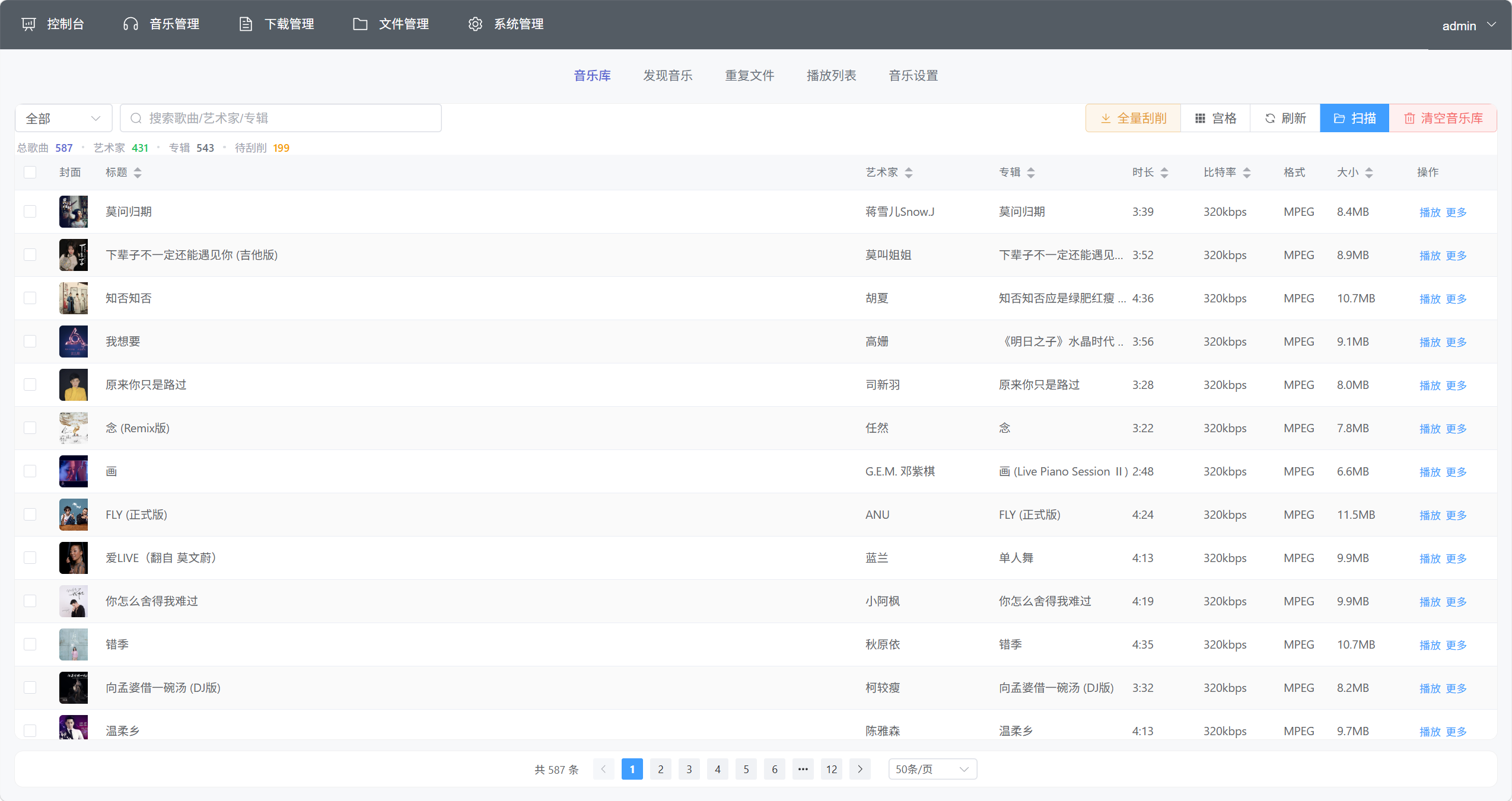Viewport: 1512px width, 801px height.
Task: Play the song FLY (正式版)
Action: tap(1430, 515)
